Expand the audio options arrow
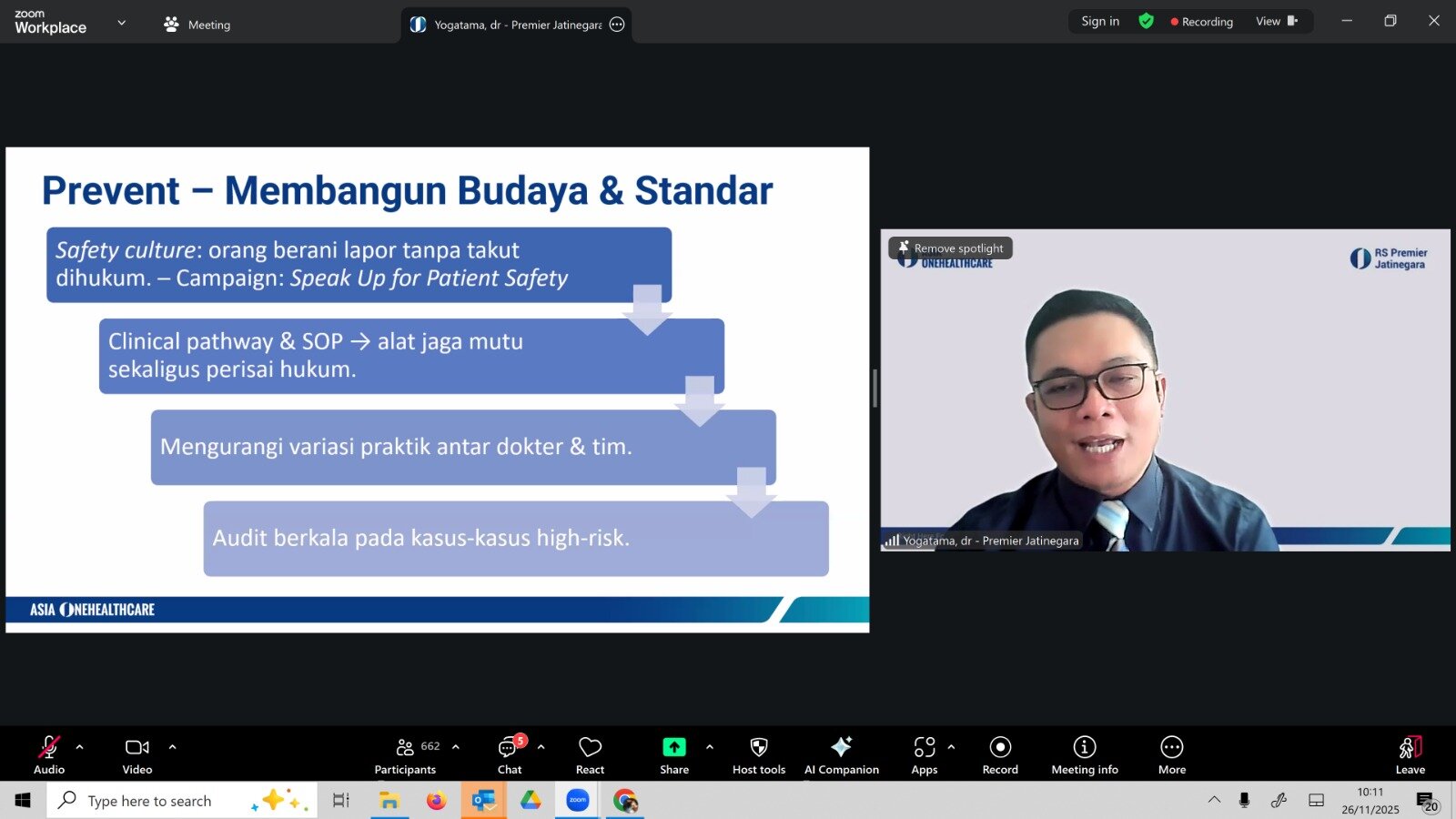The image size is (1456, 819). coord(80,747)
